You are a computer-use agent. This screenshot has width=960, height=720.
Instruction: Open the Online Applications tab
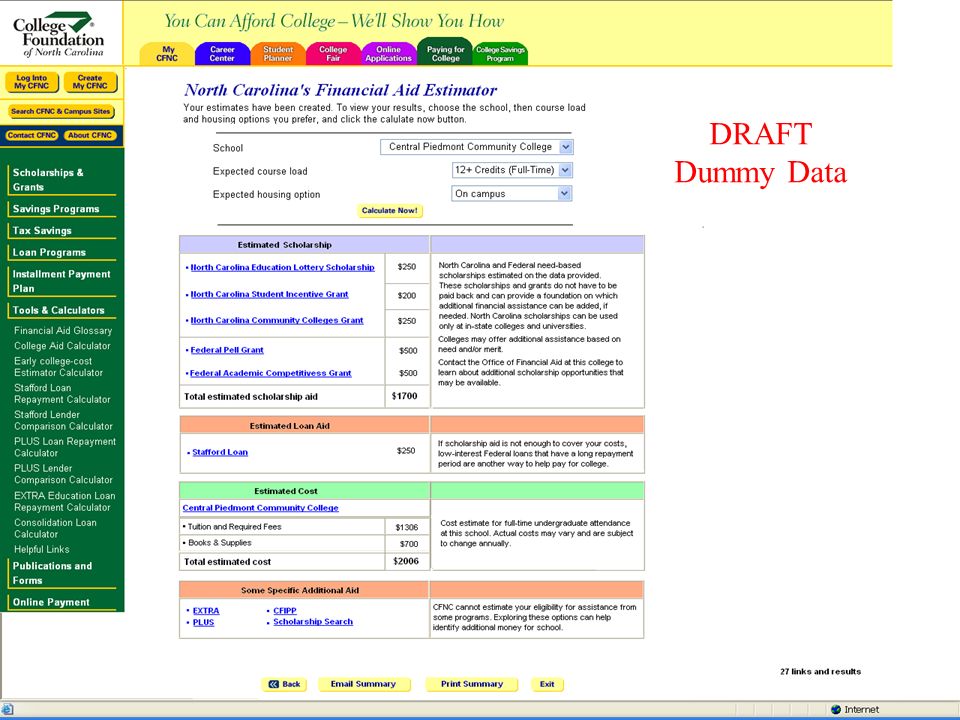coord(389,54)
